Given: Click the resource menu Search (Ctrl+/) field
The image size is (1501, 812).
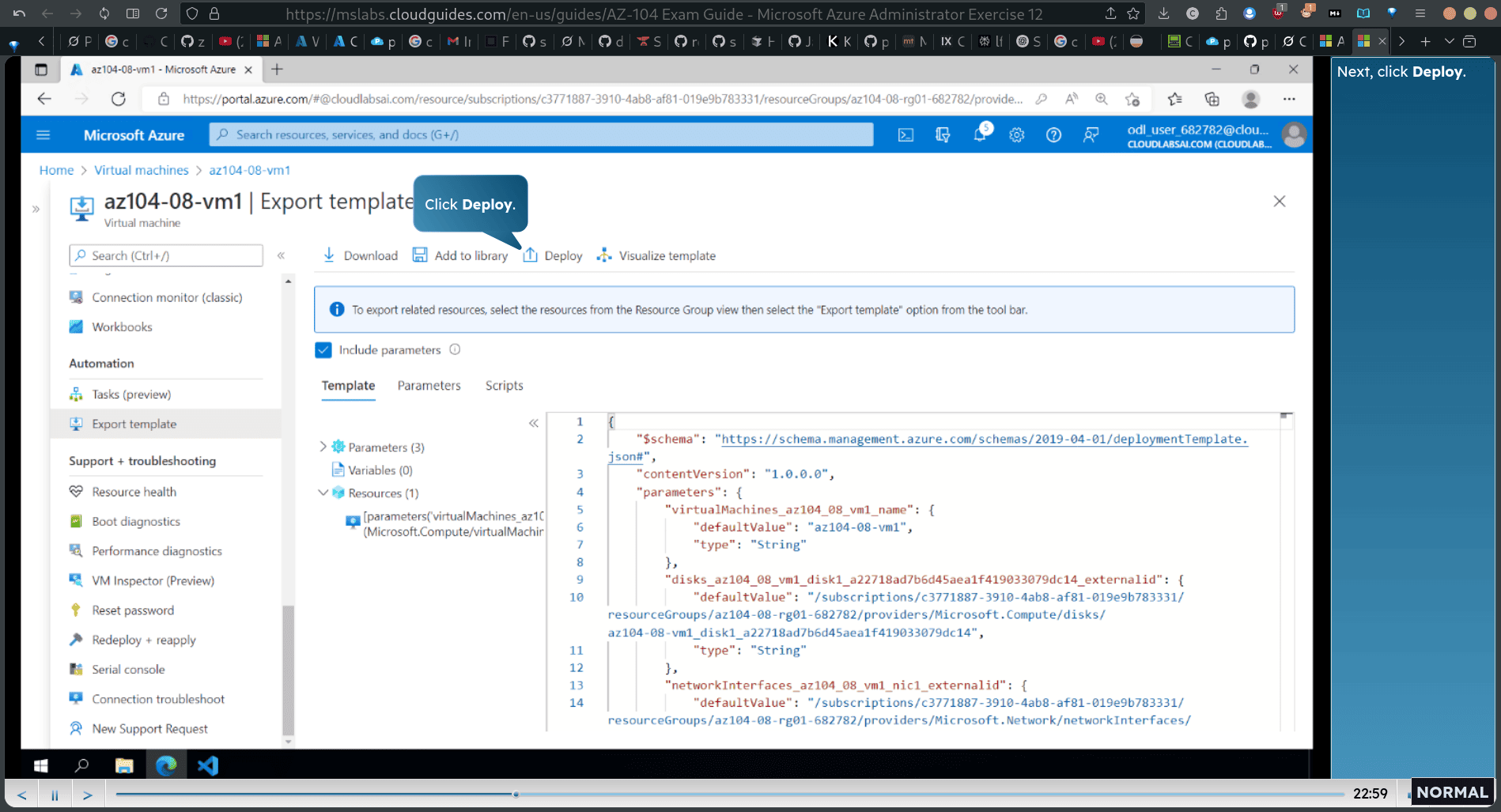Looking at the screenshot, I should point(166,255).
